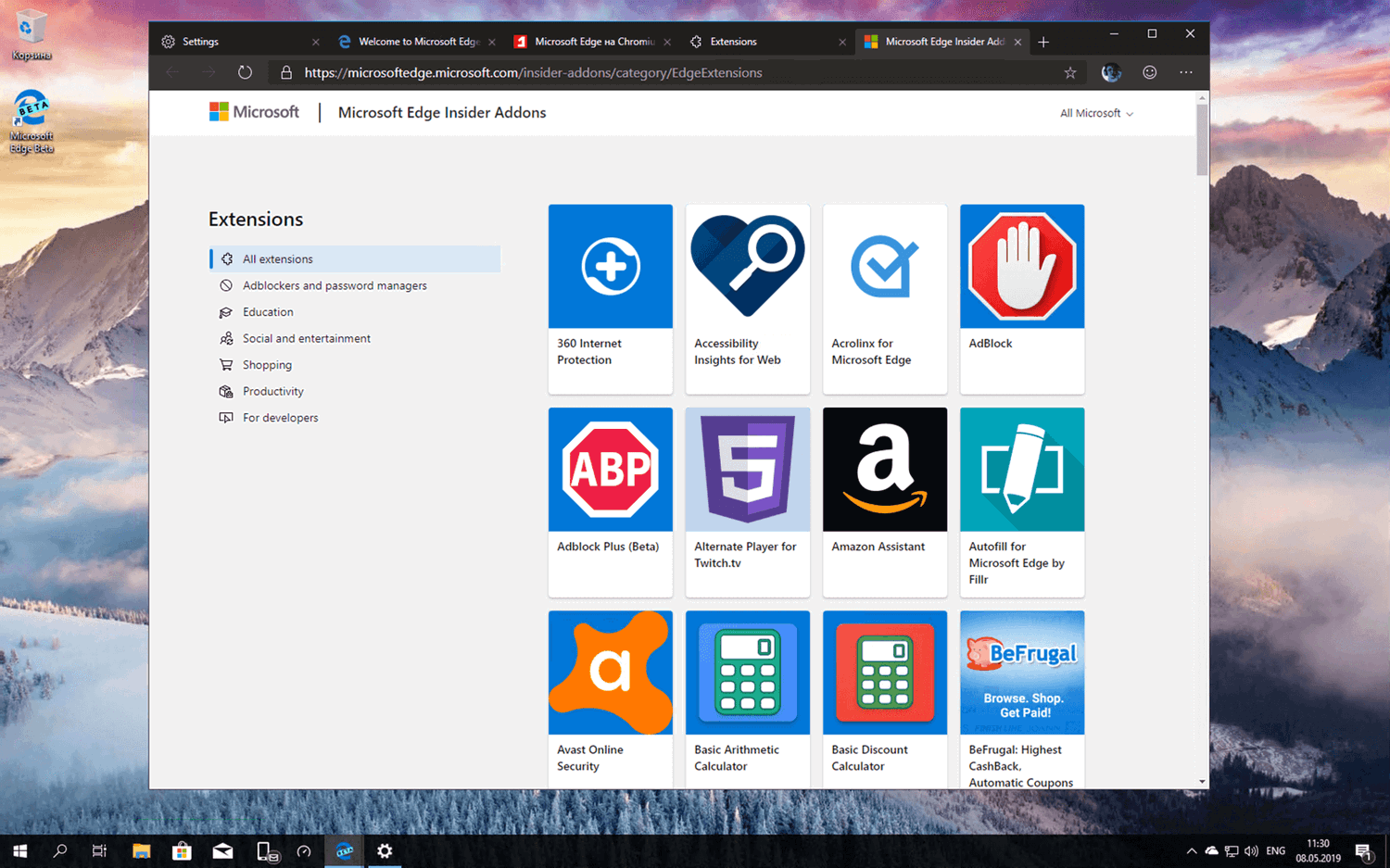Switch the ENG input language indicator
Screen dimensions: 1390x868
(1276, 850)
